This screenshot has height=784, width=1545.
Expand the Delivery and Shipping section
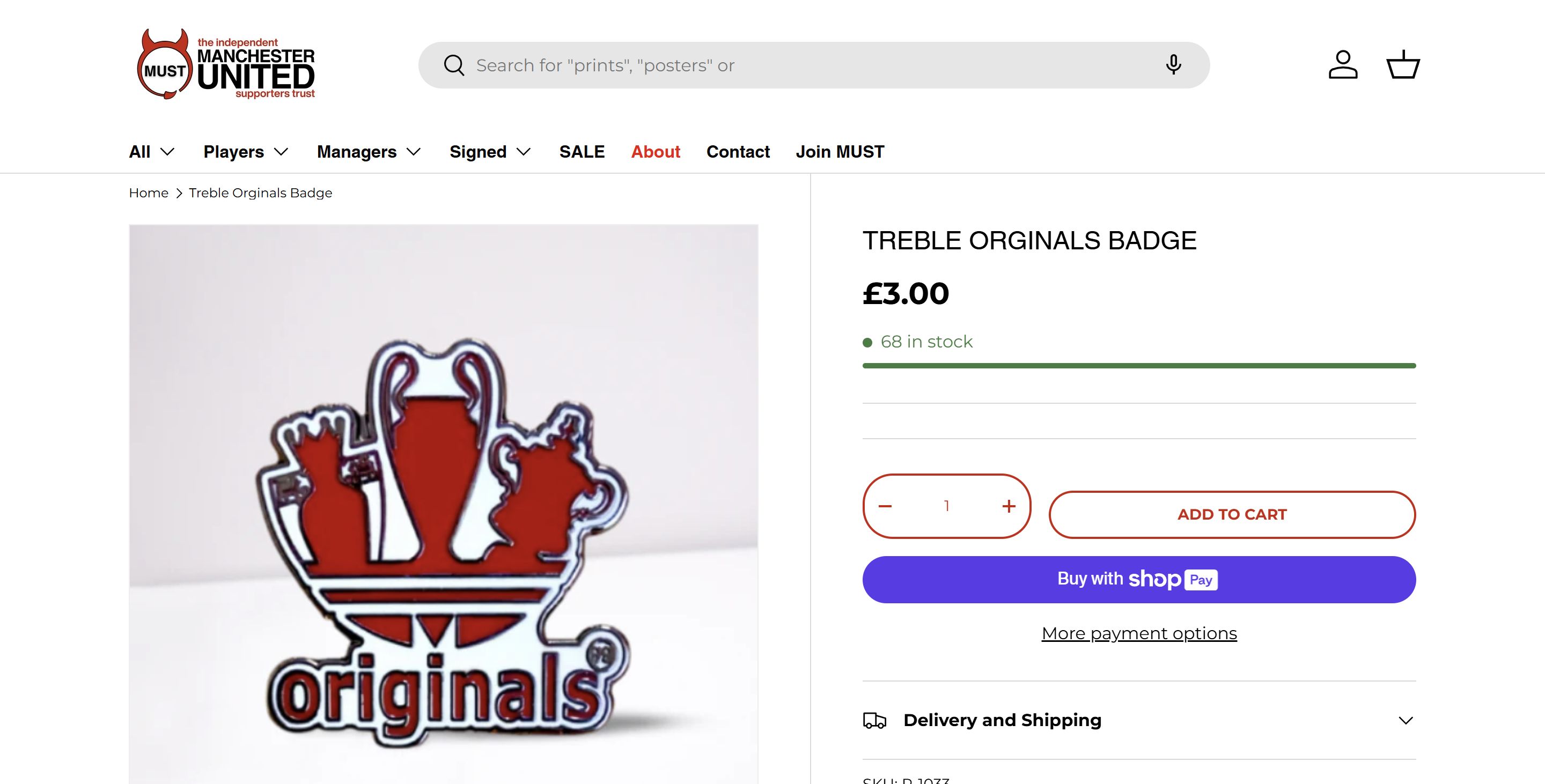[1138, 721]
